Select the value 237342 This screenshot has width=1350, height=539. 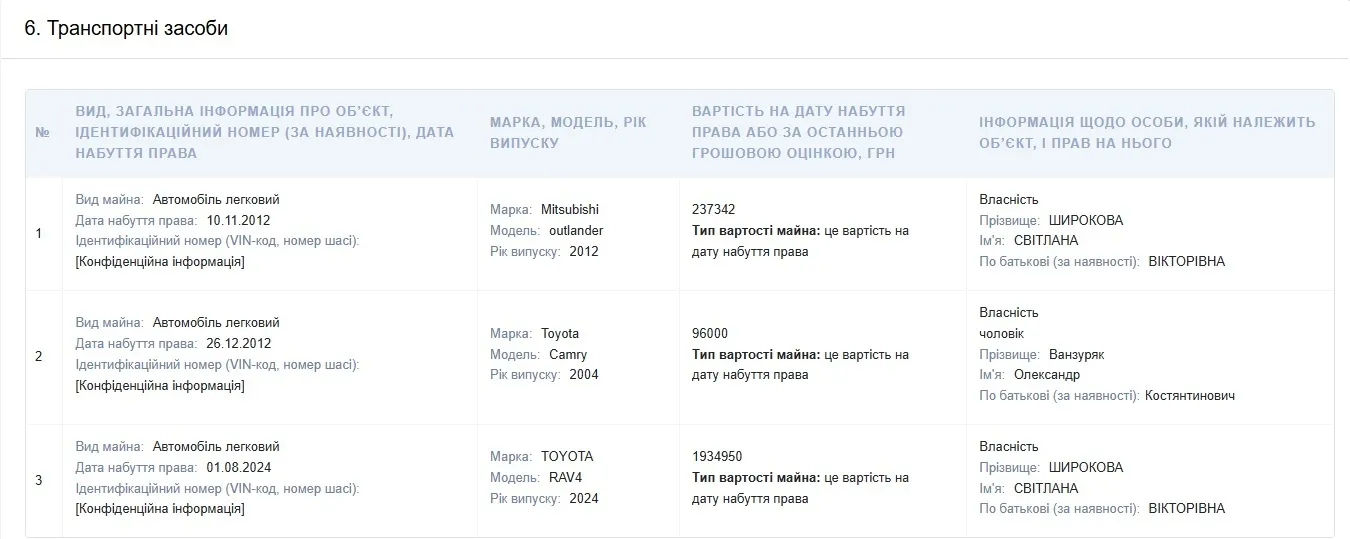tap(714, 210)
